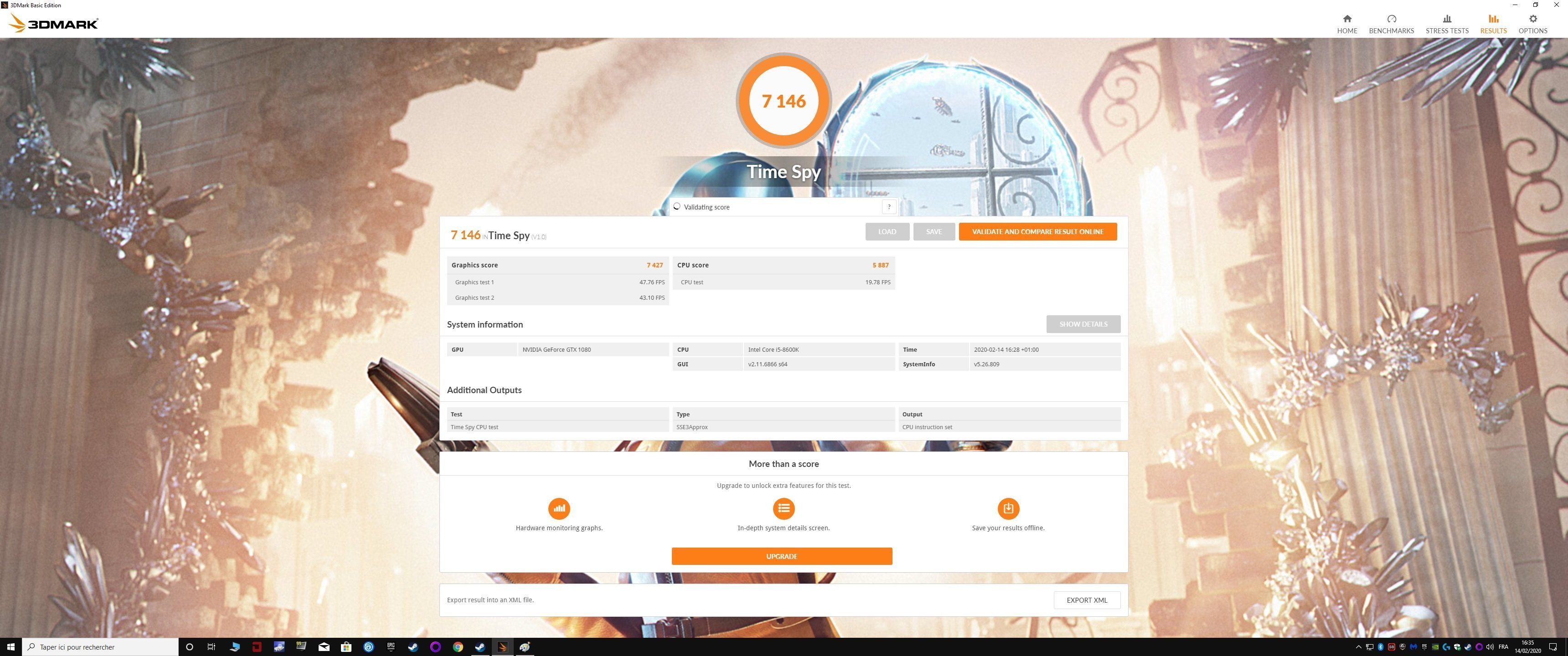This screenshot has height=656, width=1568.
Task: Open Google Chrome from the taskbar
Action: point(458,647)
